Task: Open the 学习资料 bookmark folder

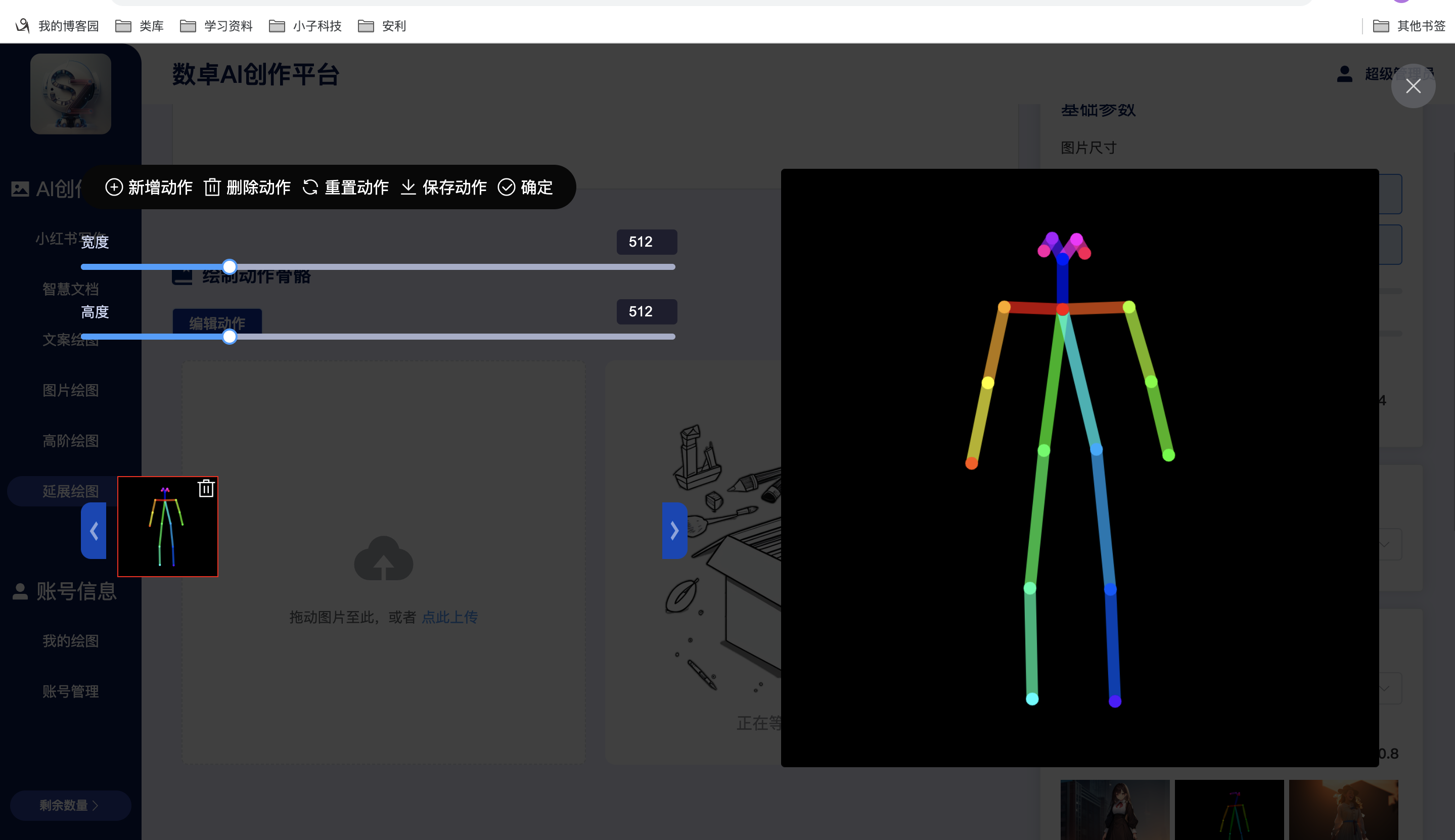Action: 216,26
